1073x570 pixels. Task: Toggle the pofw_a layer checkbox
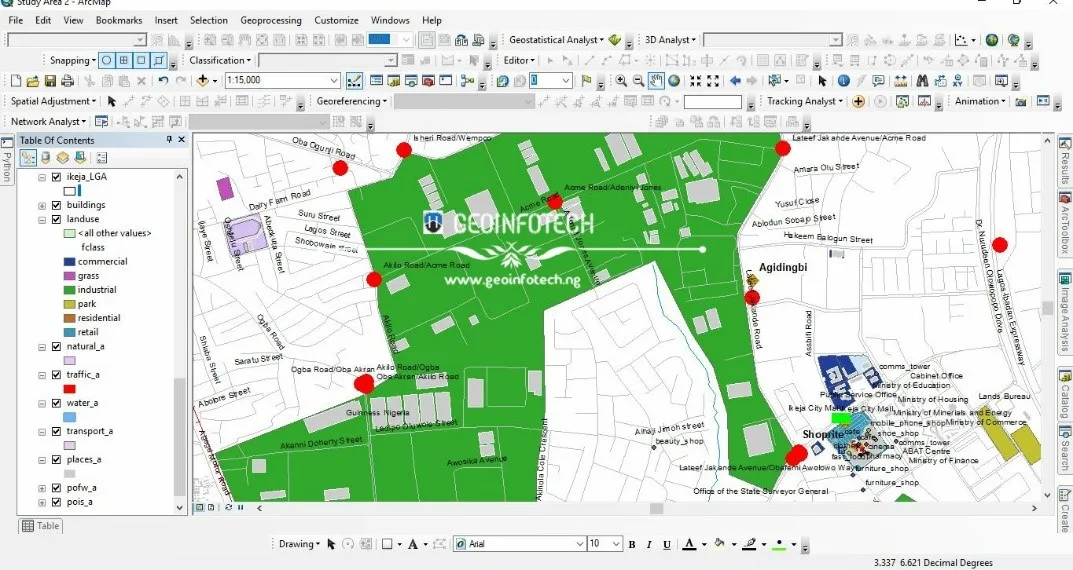57,488
